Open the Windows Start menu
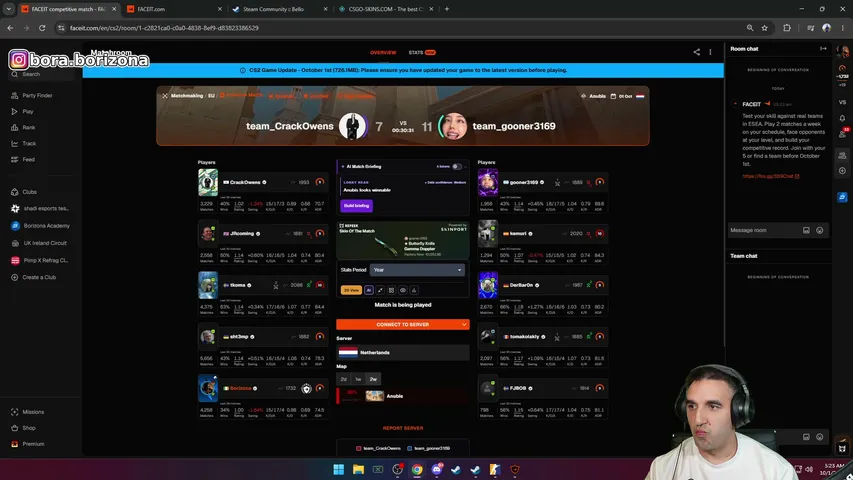Image resolution: width=853 pixels, height=480 pixels. (338, 469)
